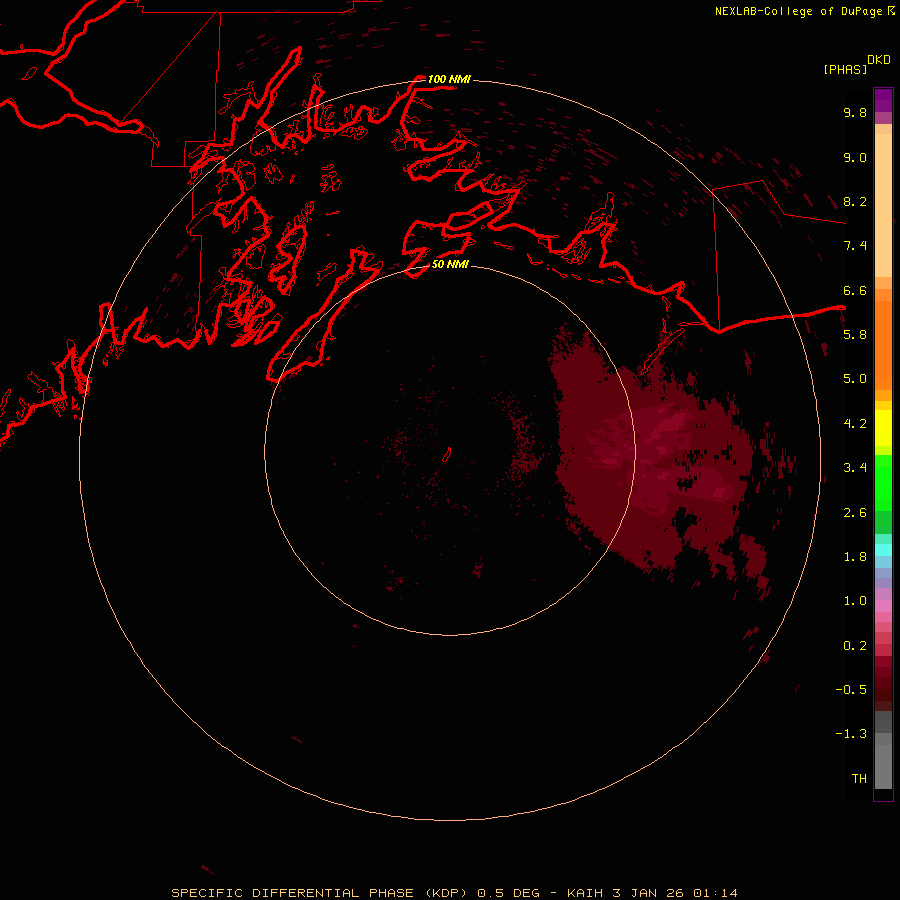Click the 5.0 color scale value
This screenshot has height=900, width=900.
pos(855,379)
